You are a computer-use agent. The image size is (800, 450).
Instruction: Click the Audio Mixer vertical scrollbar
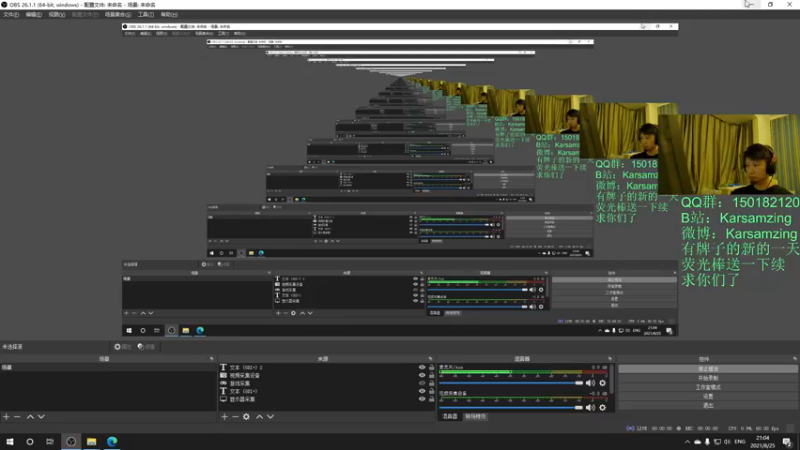click(x=612, y=380)
